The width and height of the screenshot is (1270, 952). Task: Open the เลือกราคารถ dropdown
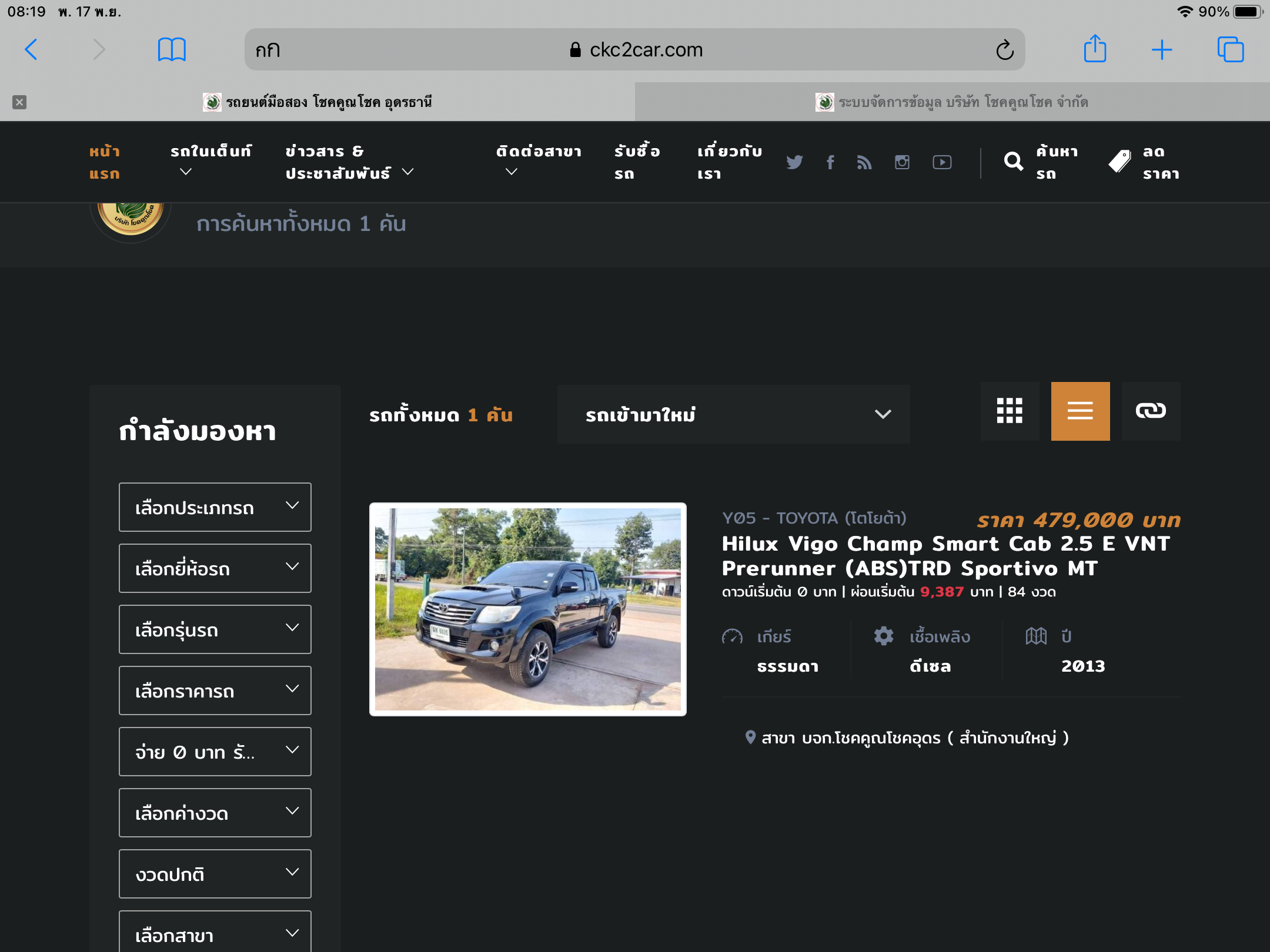[x=215, y=690]
